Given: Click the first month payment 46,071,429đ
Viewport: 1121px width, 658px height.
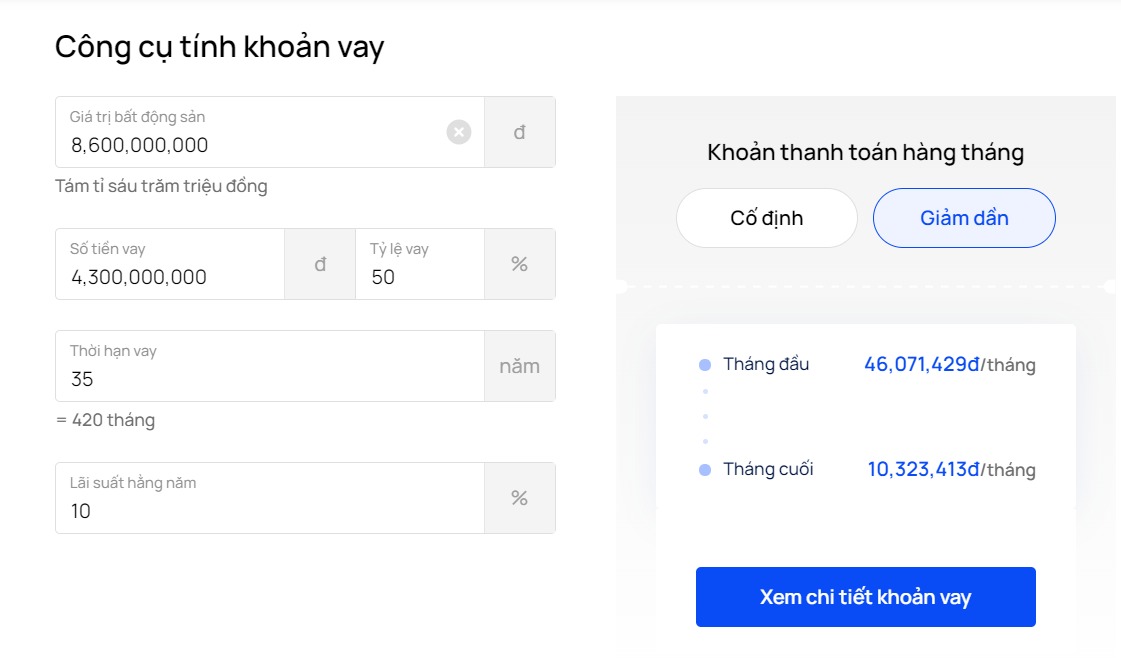Looking at the screenshot, I should 921,365.
